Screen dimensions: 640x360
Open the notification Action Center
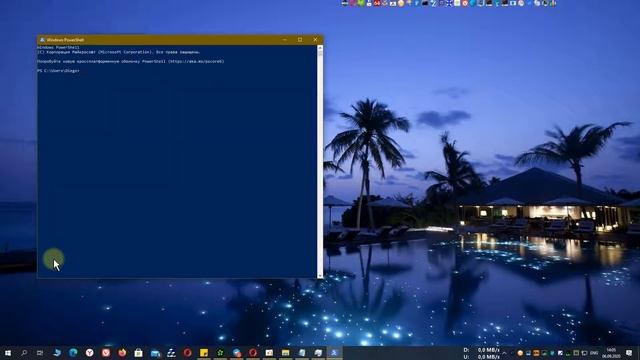pyautogui.click(x=629, y=353)
